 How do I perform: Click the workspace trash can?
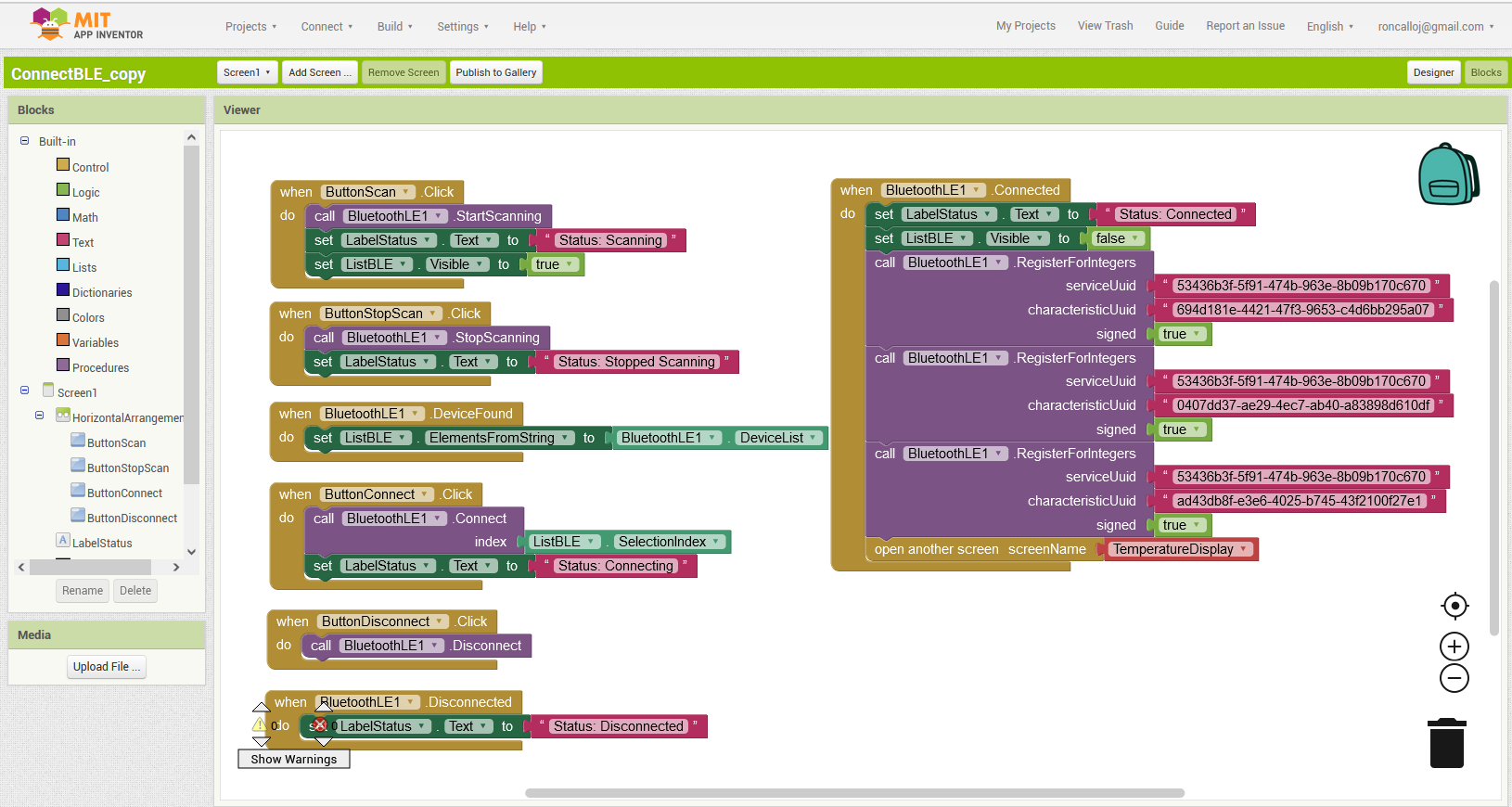[x=1447, y=743]
